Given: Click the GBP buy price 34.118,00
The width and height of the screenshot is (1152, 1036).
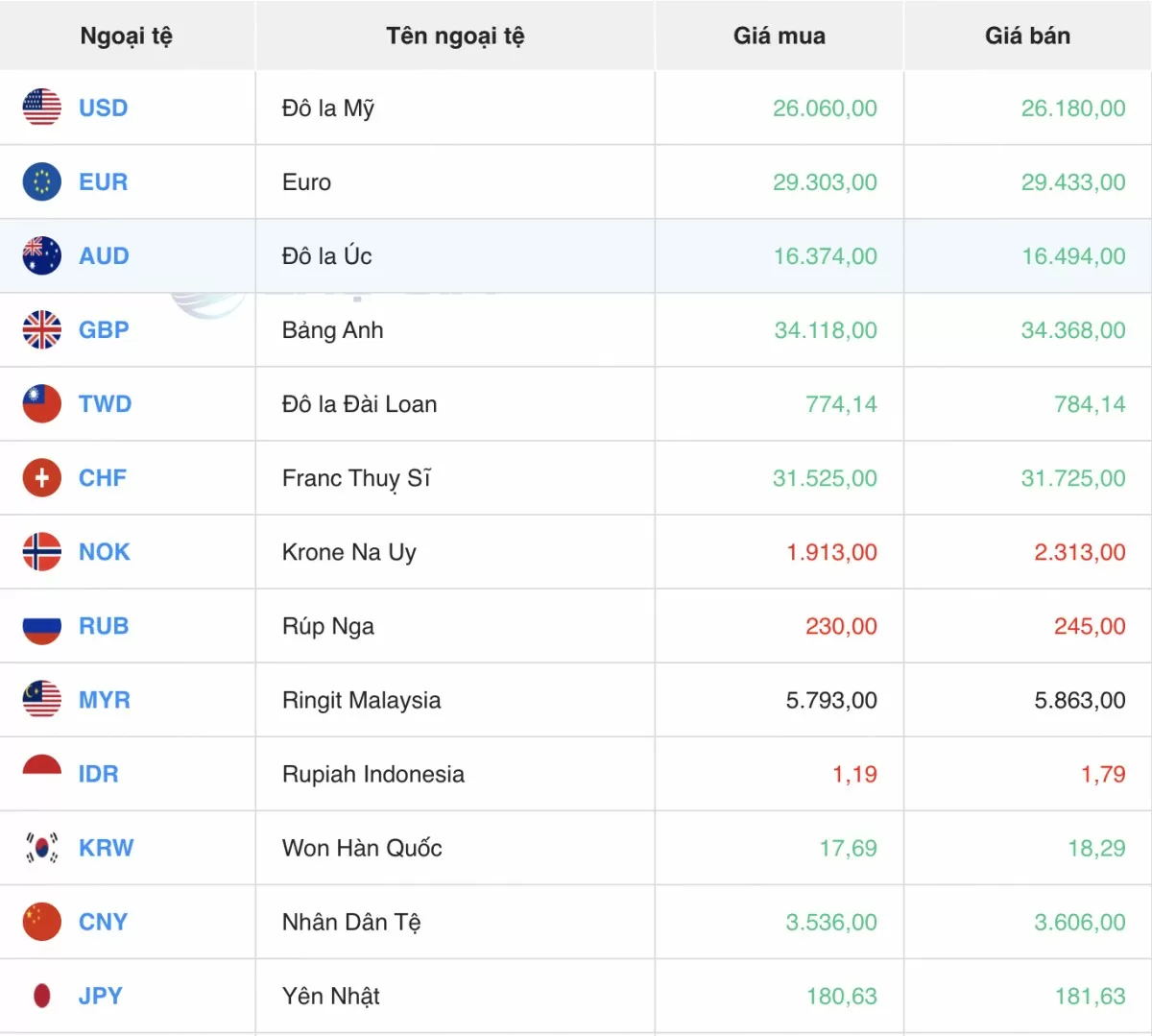Looking at the screenshot, I should tap(826, 330).
